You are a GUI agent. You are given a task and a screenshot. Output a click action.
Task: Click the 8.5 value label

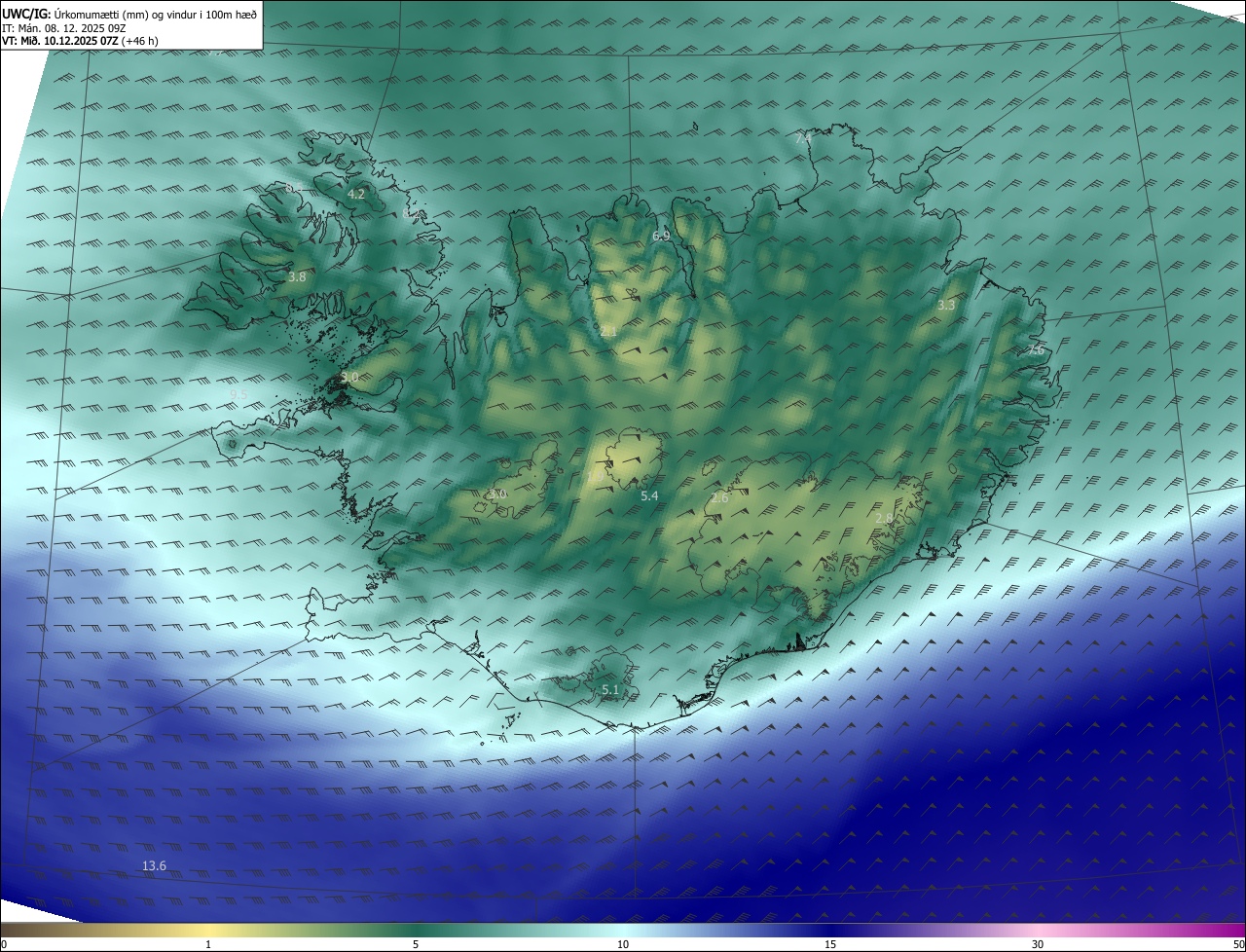point(294,187)
